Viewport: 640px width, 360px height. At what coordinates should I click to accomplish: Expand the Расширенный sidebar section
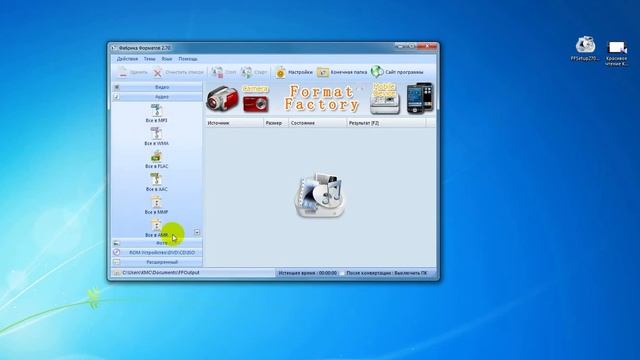[157, 262]
